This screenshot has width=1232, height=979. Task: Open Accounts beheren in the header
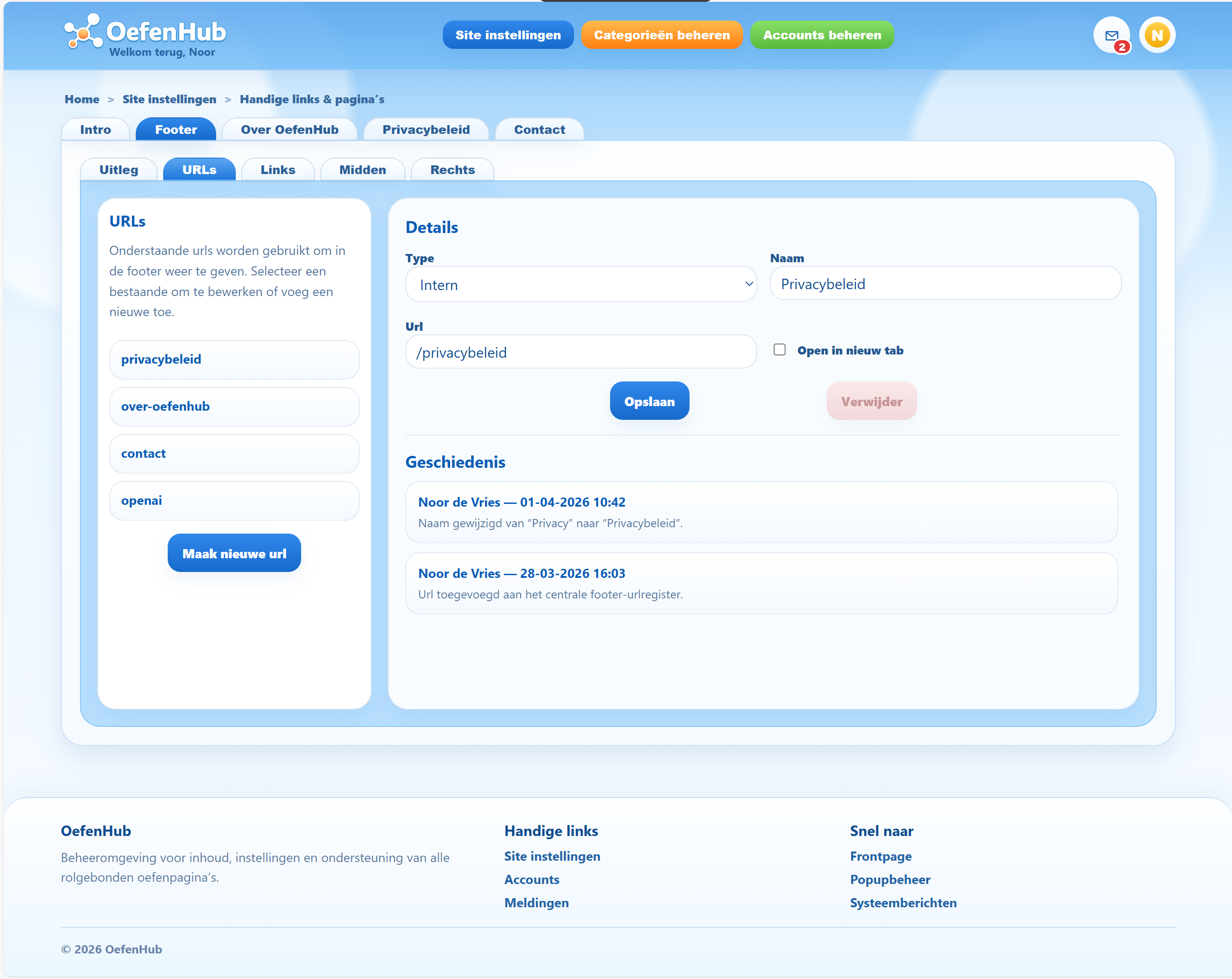point(822,35)
